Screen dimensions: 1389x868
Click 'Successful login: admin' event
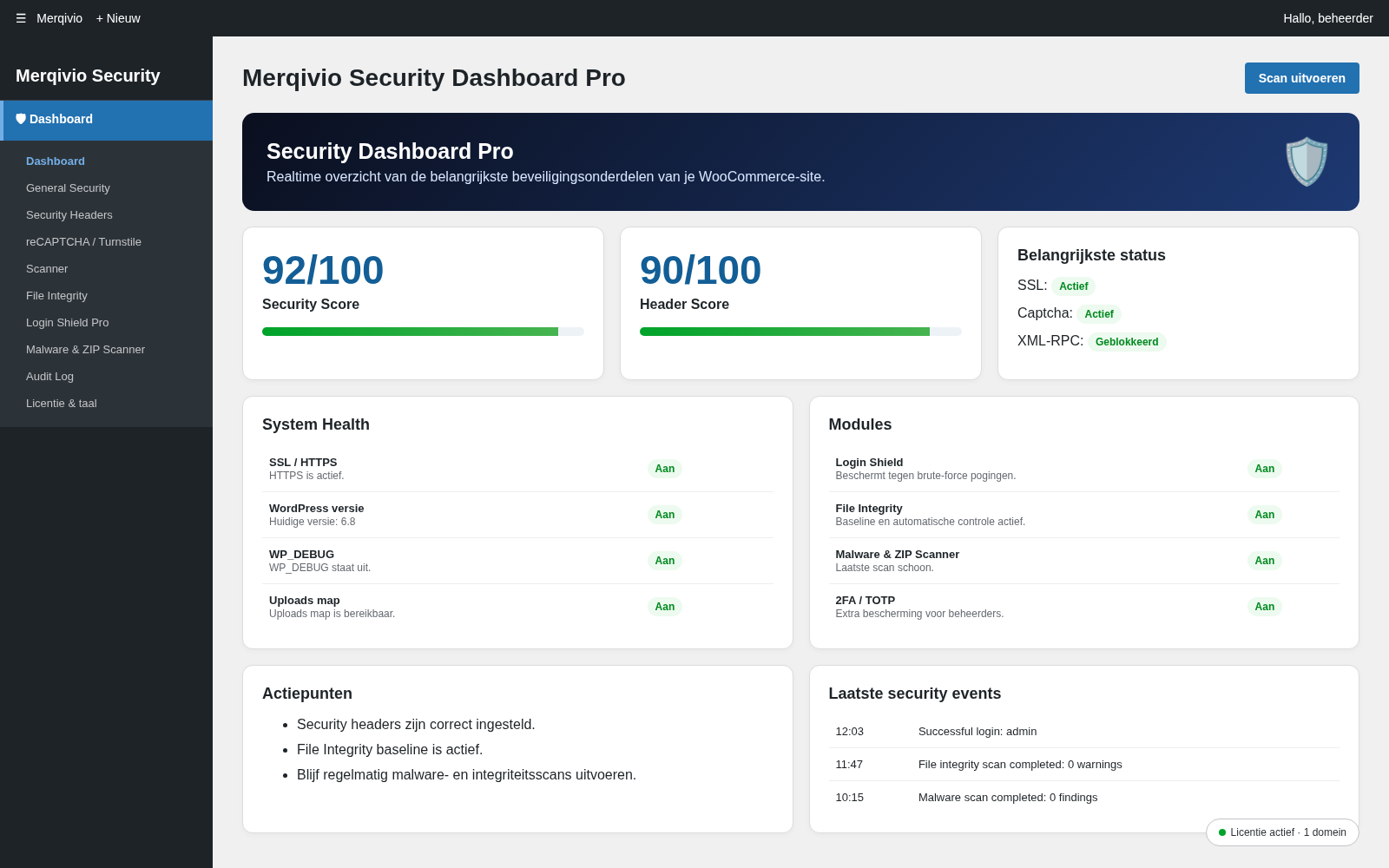pos(978,732)
